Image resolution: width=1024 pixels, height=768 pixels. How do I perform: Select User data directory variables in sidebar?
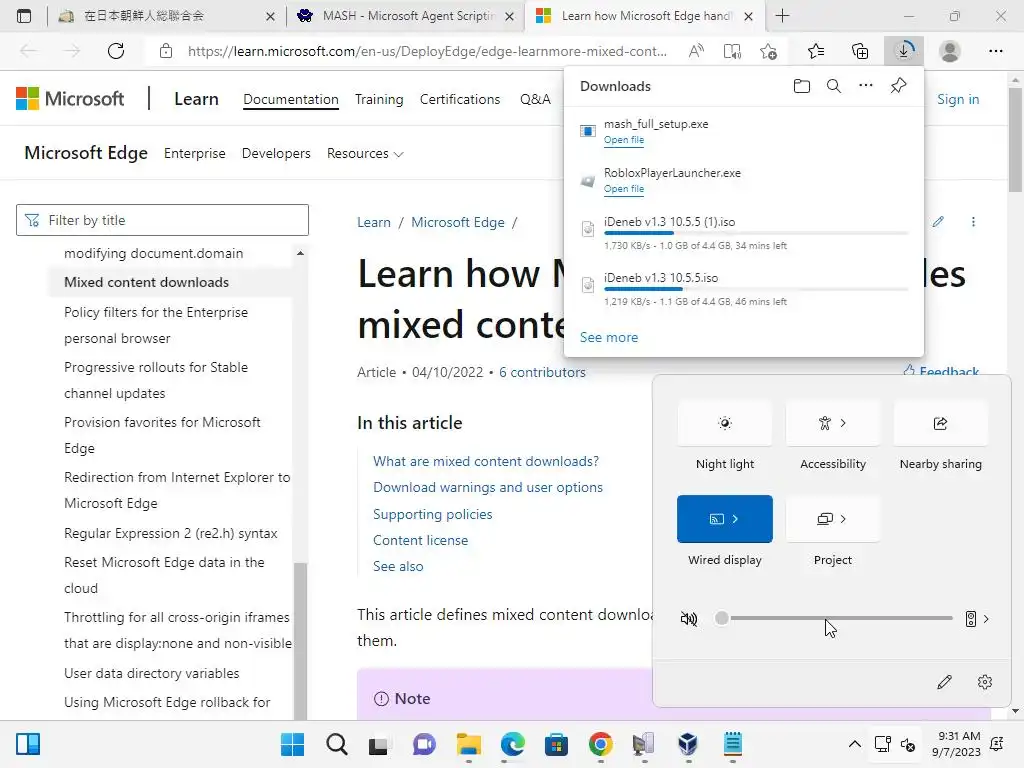152,673
